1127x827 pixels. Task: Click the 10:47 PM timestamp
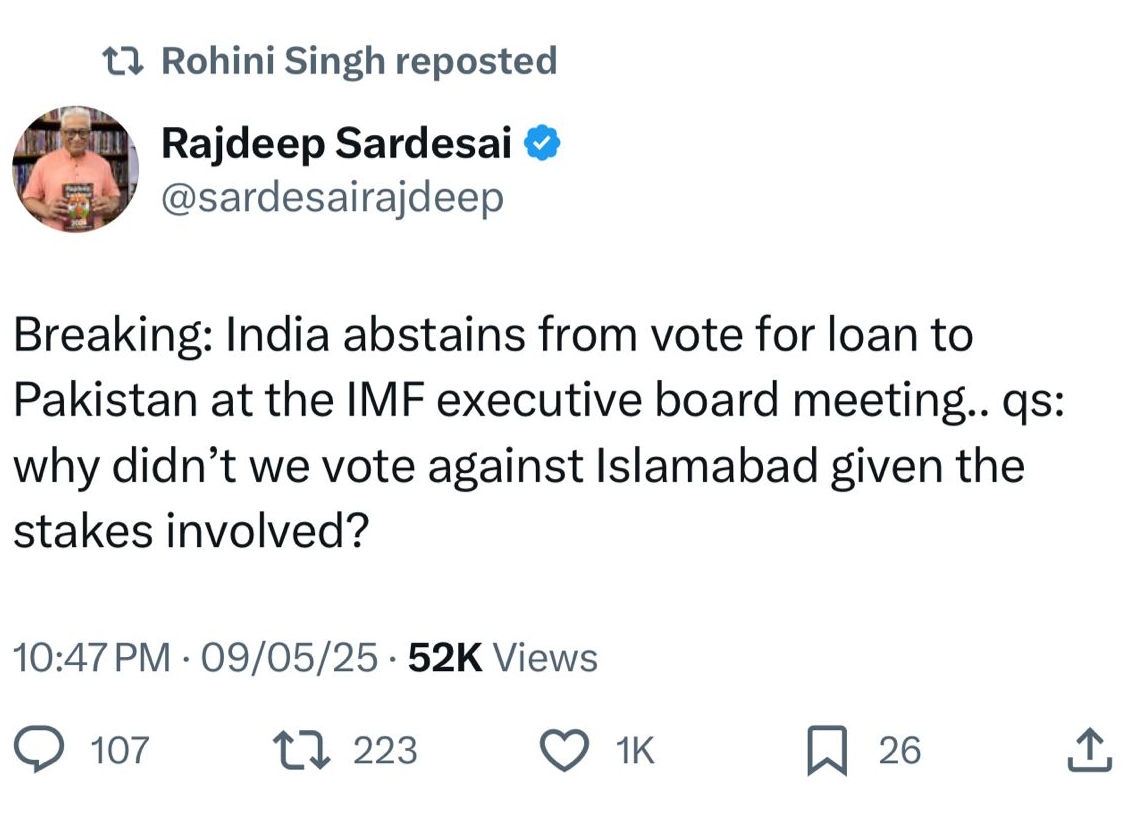[x=91, y=658]
